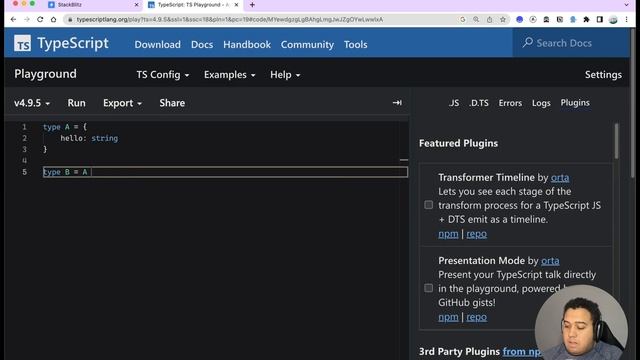
Task: Switch to the .D.TS sidebar tab
Action: (478, 103)
